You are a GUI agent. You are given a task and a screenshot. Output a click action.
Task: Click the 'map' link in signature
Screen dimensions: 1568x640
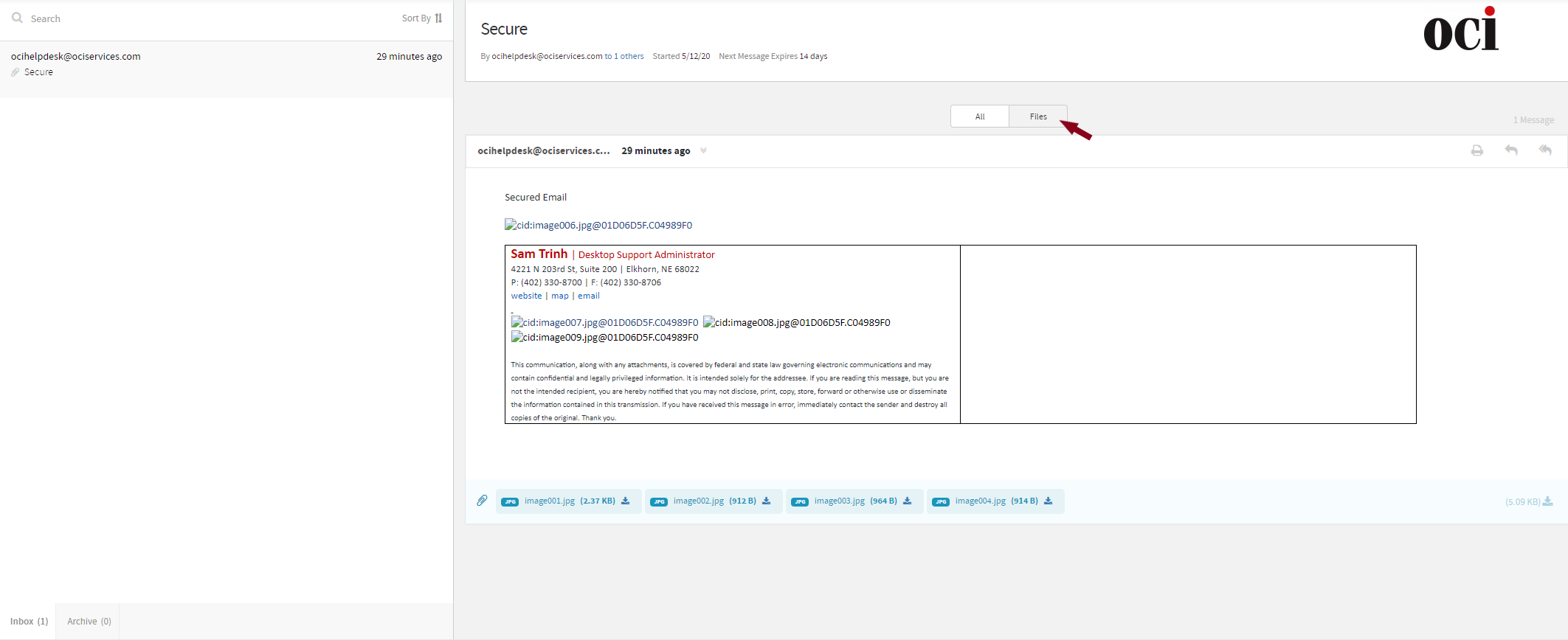coord(560,296)
